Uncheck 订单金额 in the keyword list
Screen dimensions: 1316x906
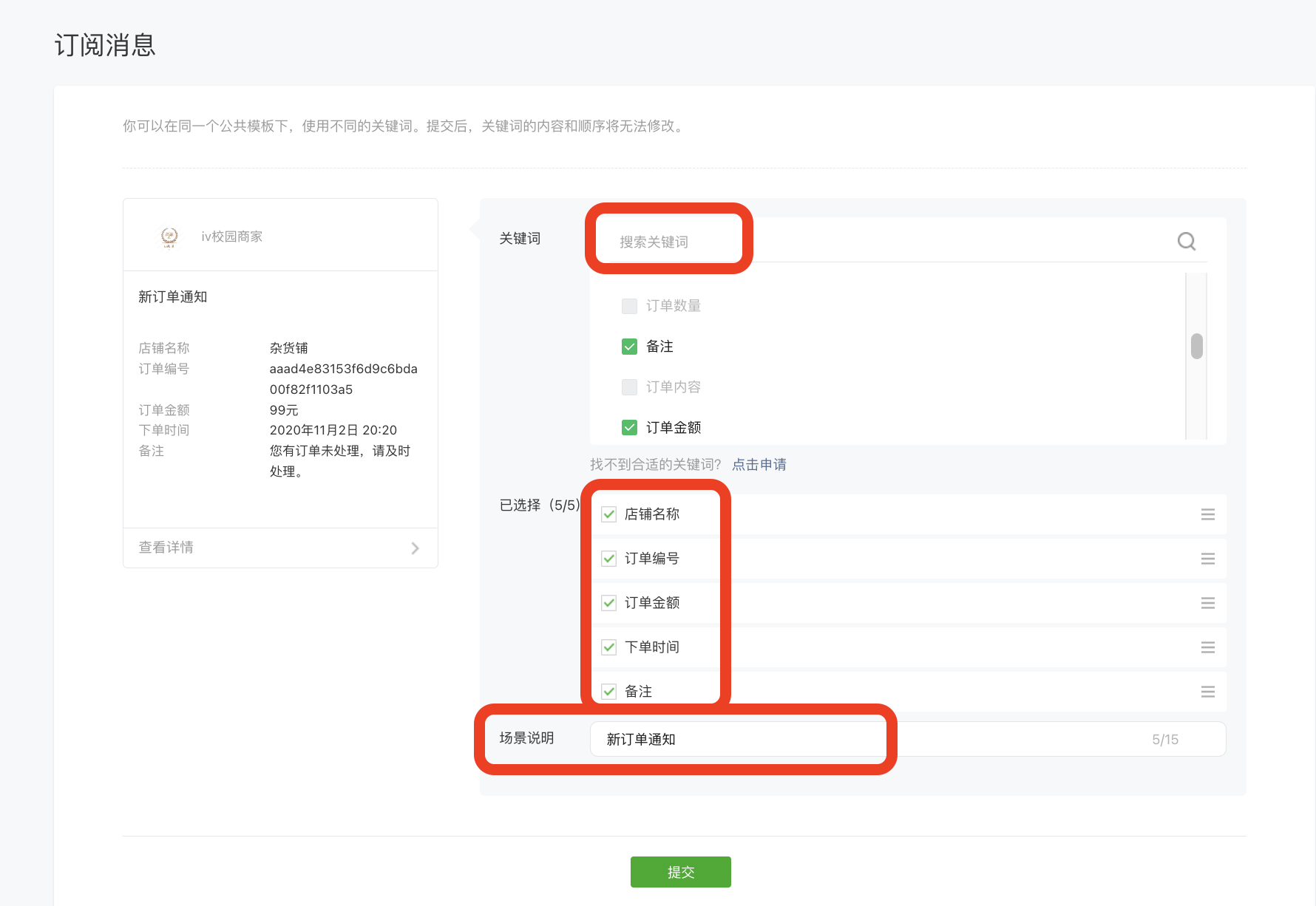click(x=629, y=428)
